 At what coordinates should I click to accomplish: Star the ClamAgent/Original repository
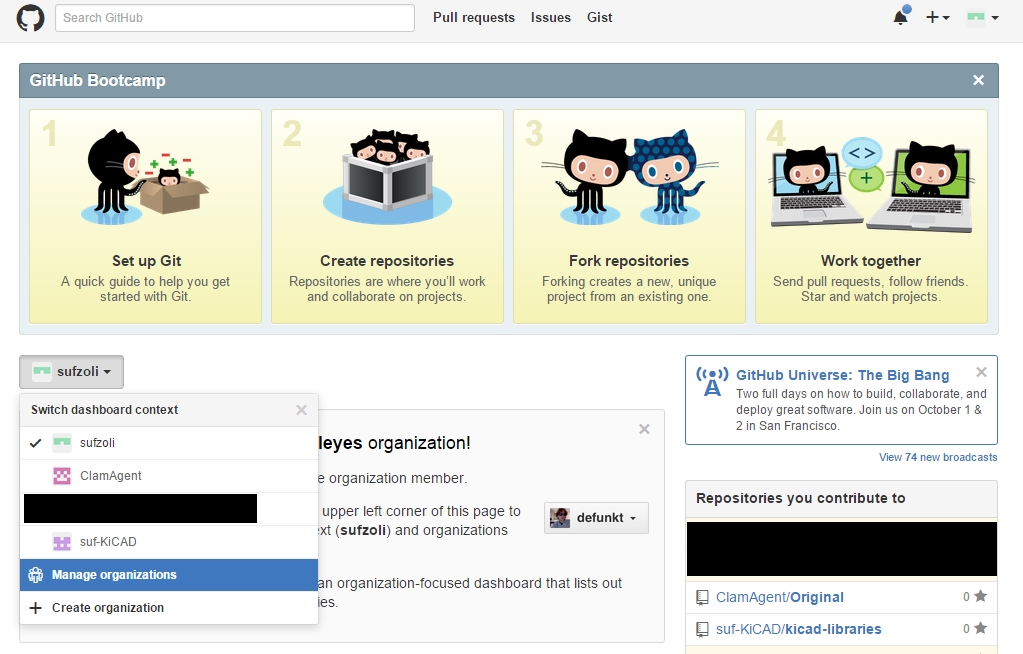point(978,597)
